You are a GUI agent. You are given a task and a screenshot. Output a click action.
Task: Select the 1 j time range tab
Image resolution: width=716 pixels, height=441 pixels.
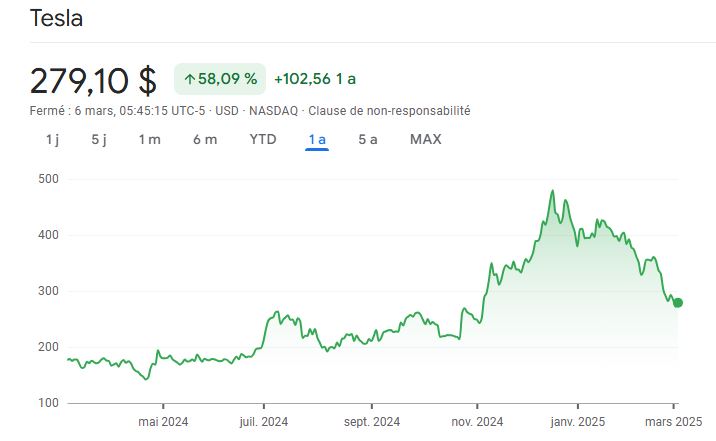52,139
